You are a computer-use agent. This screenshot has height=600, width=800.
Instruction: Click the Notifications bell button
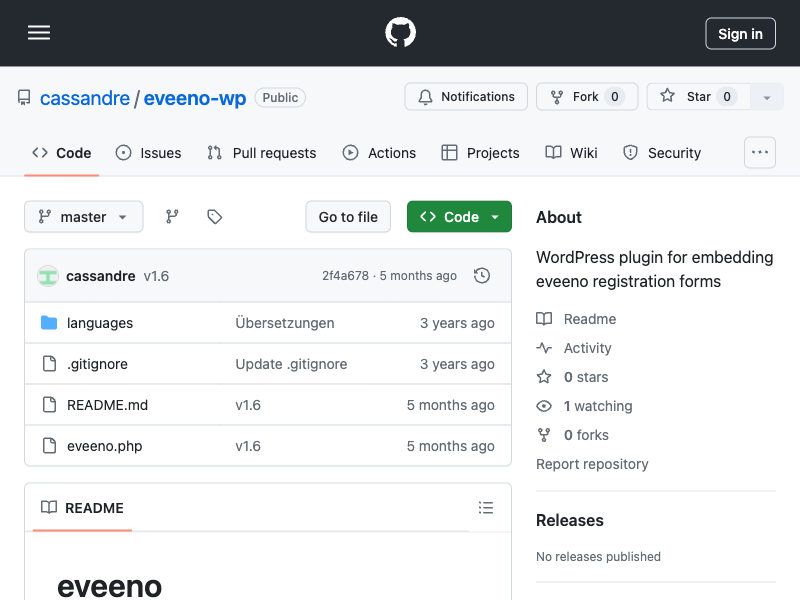click(466, 96)
